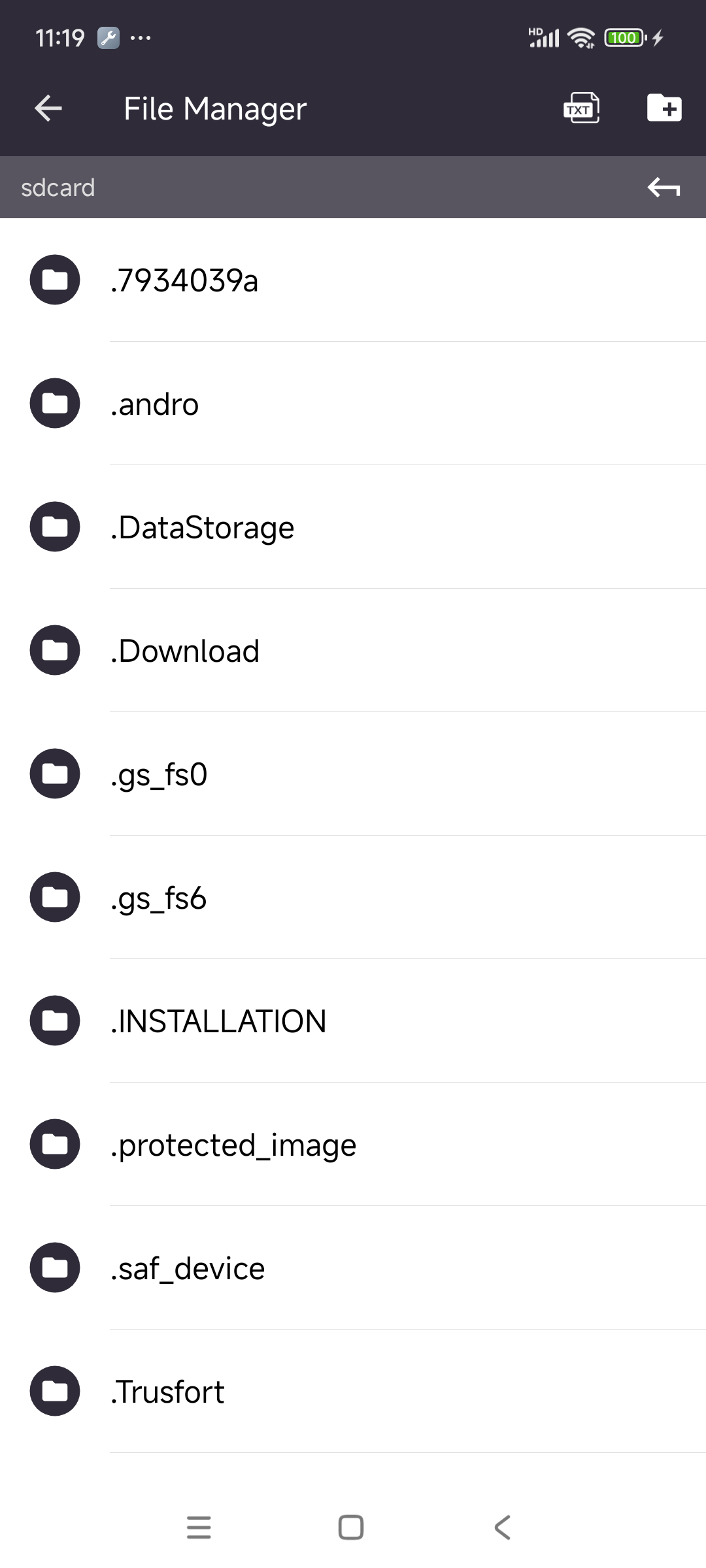Open the .DataStorage folder
Screen dimensions: 706x1568
(x=203, y=527)
